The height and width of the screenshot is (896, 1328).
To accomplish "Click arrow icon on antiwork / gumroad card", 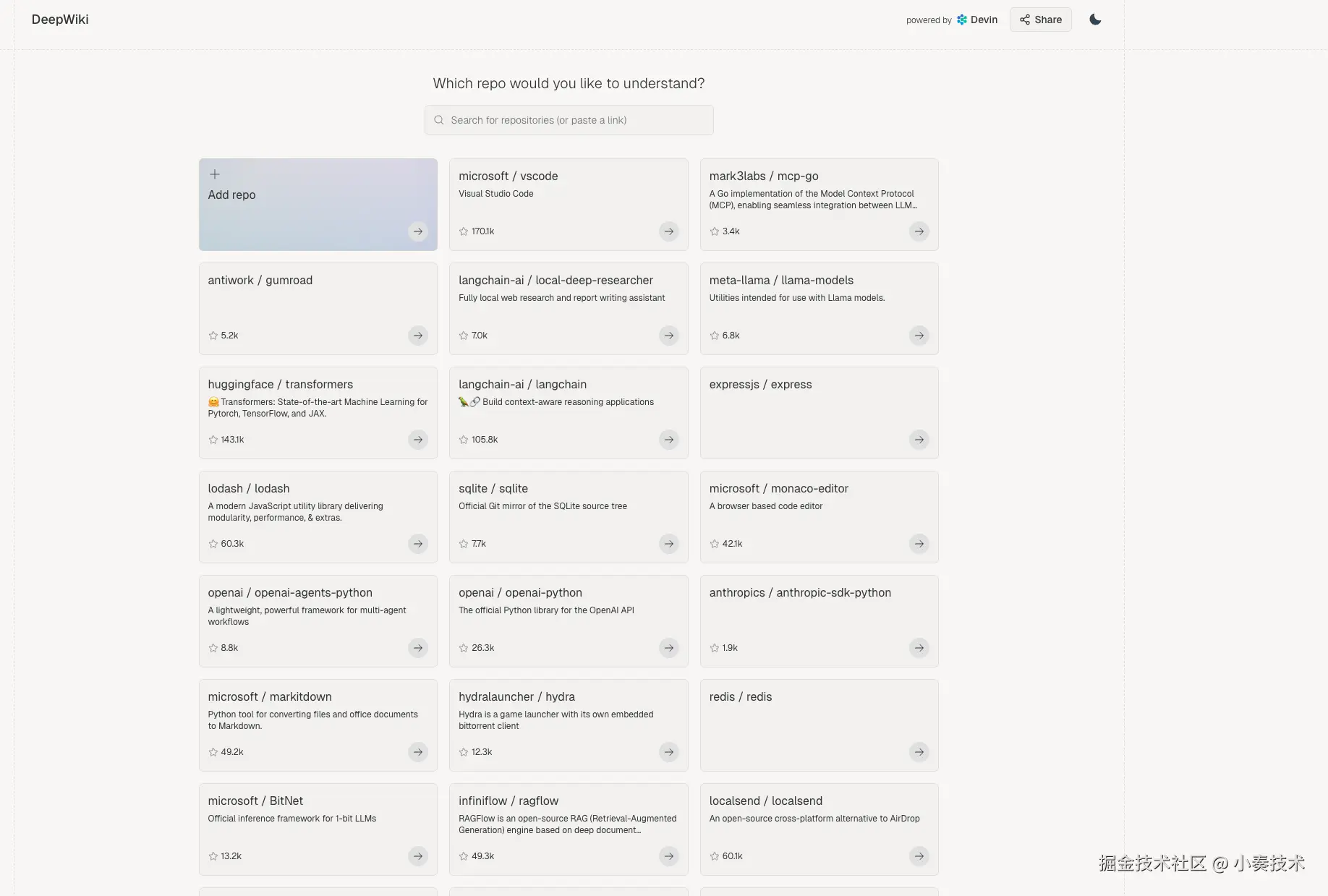I will pyautogui.click(x=417, y=336).
